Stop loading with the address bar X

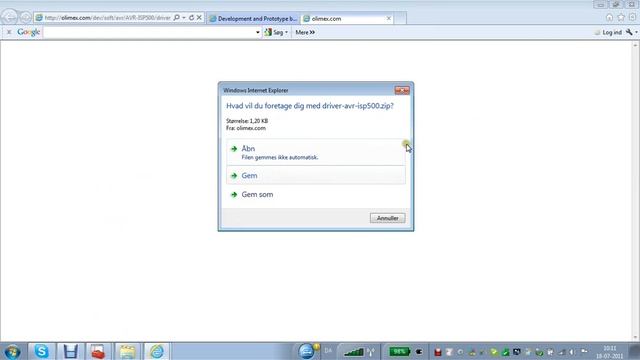(x=199, y=18)
